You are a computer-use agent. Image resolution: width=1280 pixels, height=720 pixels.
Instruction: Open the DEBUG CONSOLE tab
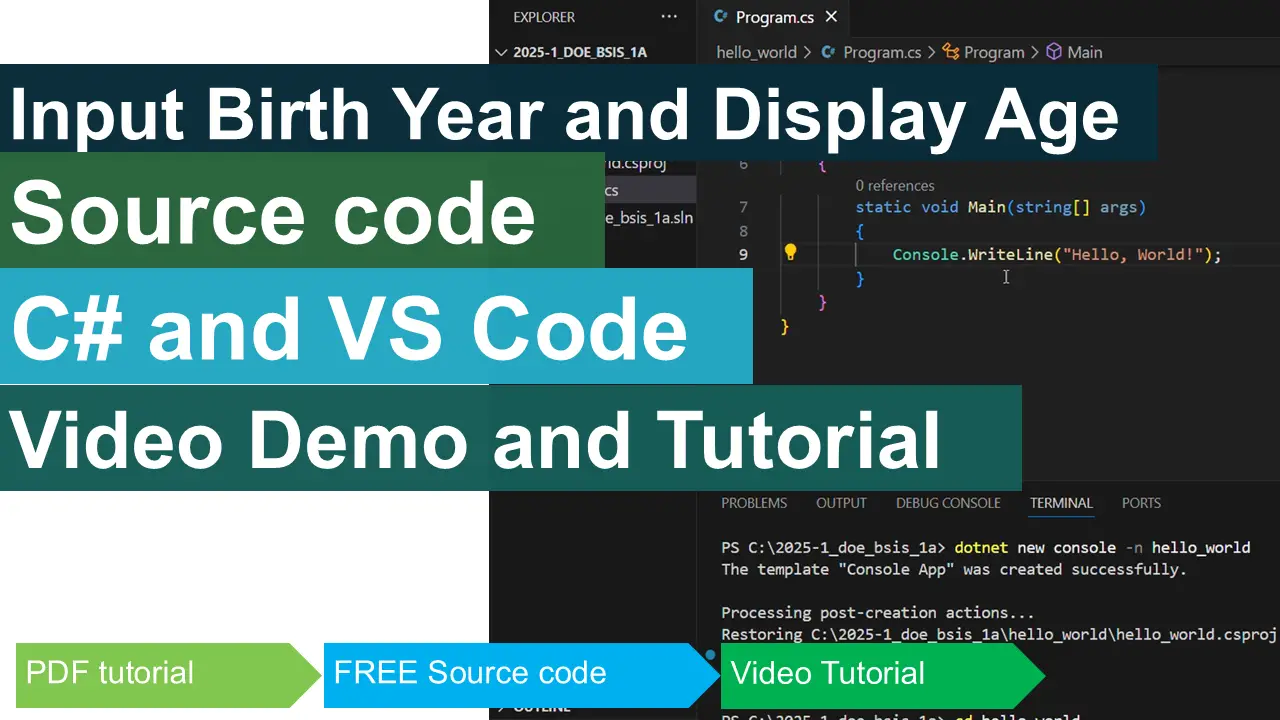(948, 503)
